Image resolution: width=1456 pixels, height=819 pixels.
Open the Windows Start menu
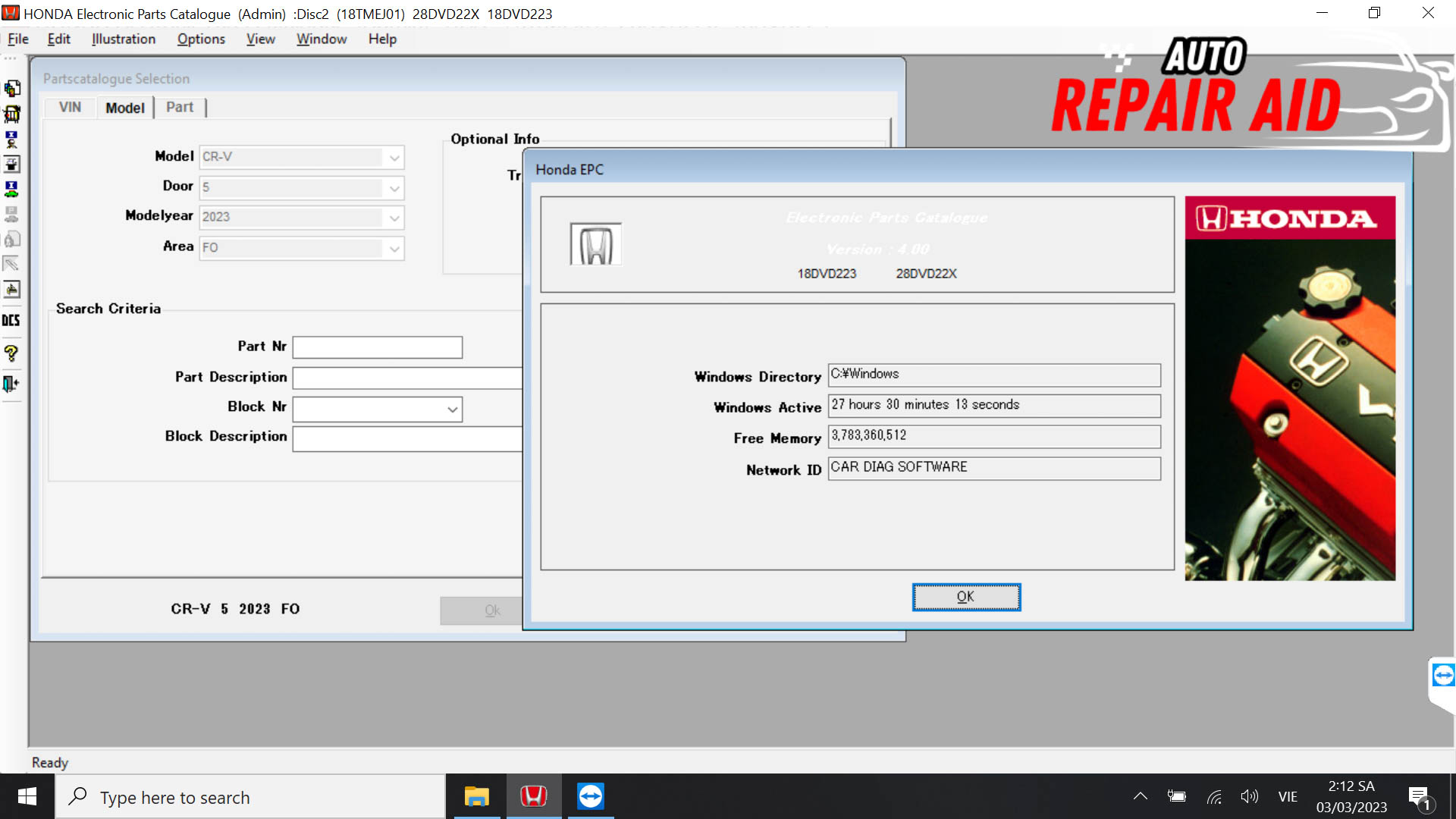click(27, 796)
